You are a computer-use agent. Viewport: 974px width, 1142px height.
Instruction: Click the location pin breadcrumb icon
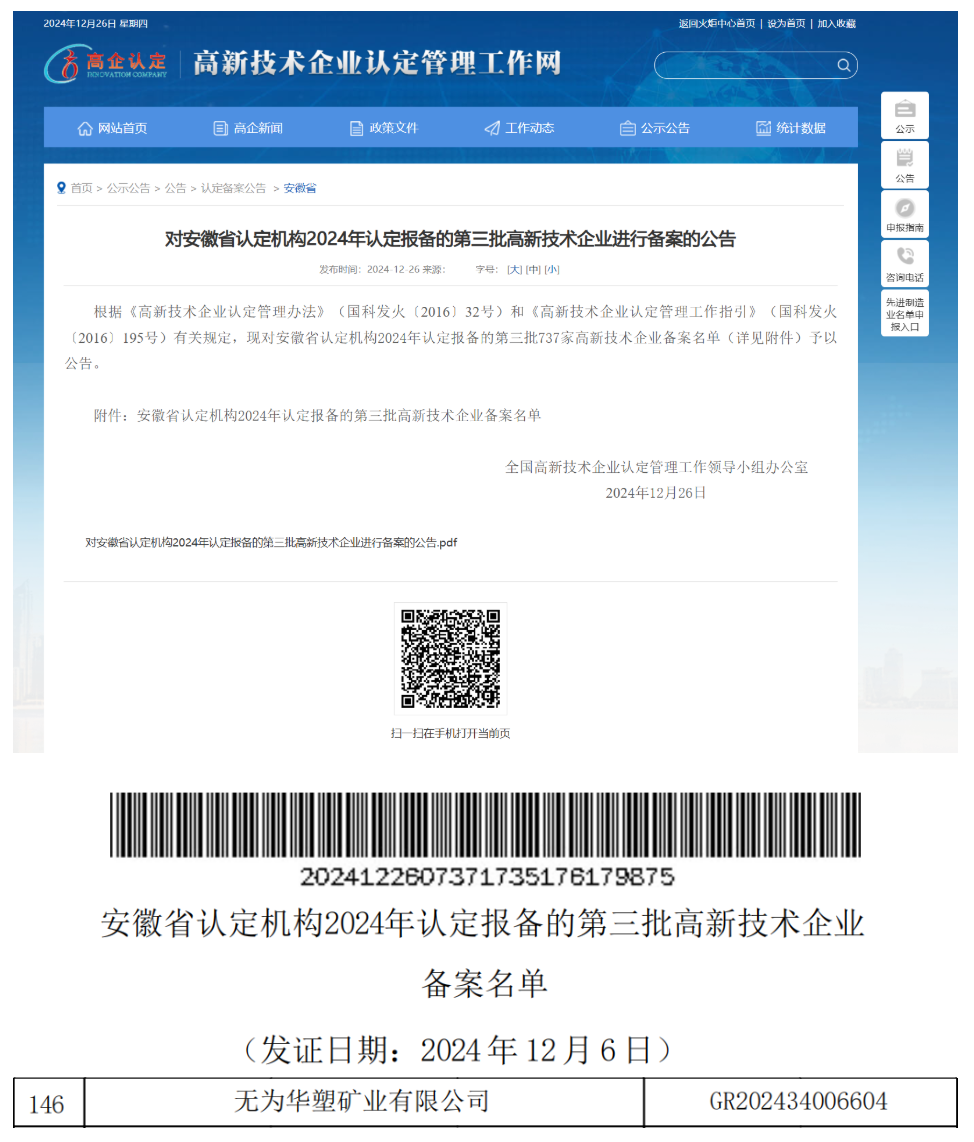61,188
